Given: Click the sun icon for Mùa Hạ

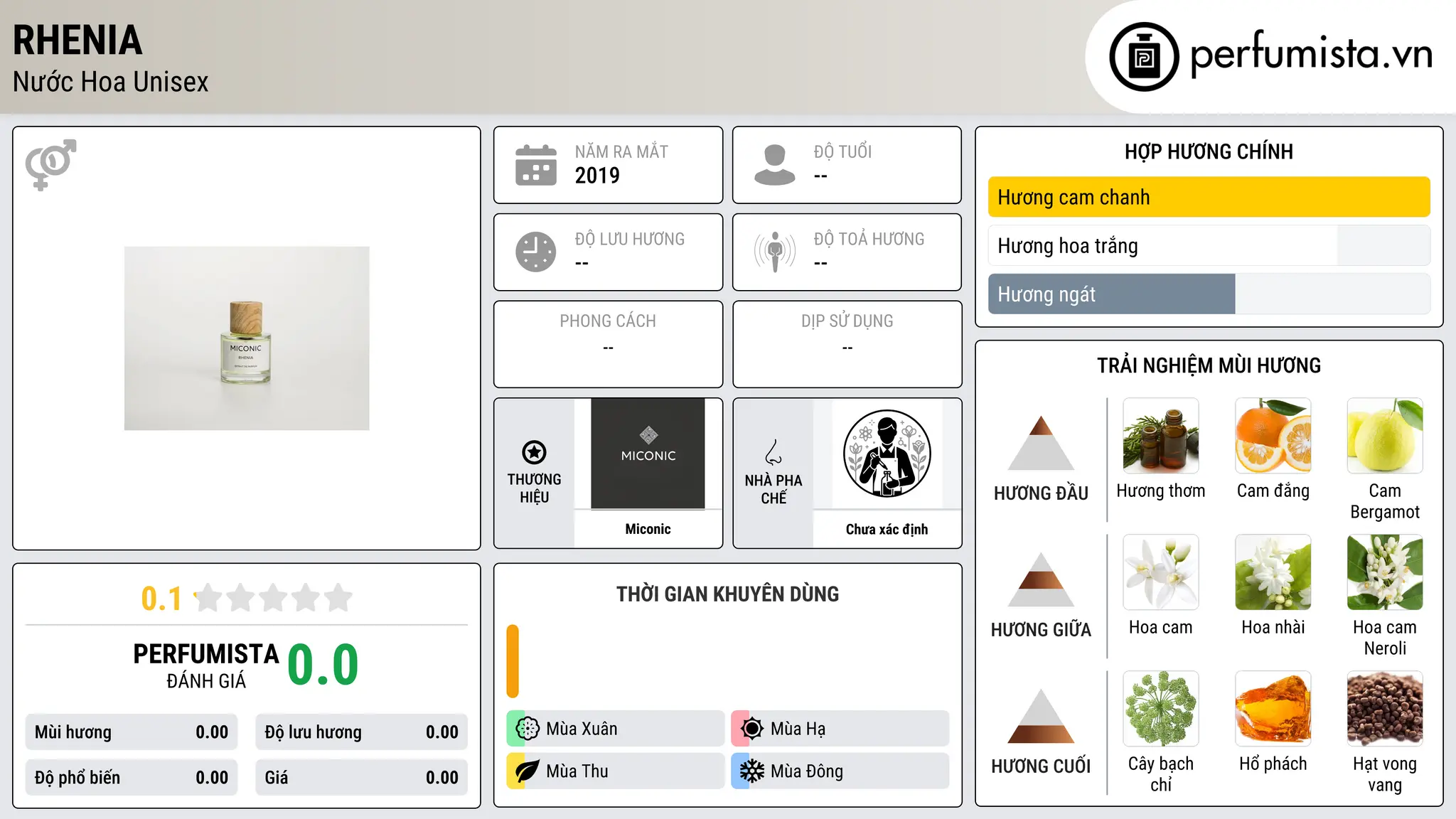Looking at the screenshot, I should (x=752, y=729).
